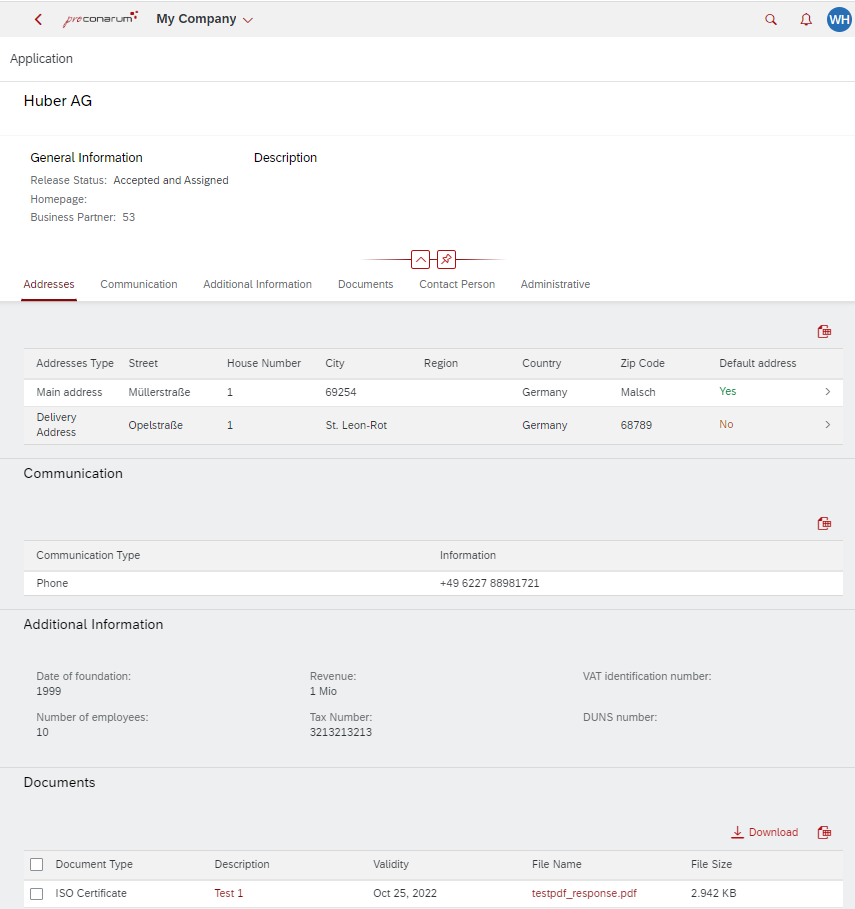Click the preconarum logo
855x909 pixels.
click(x=100, y=18)
